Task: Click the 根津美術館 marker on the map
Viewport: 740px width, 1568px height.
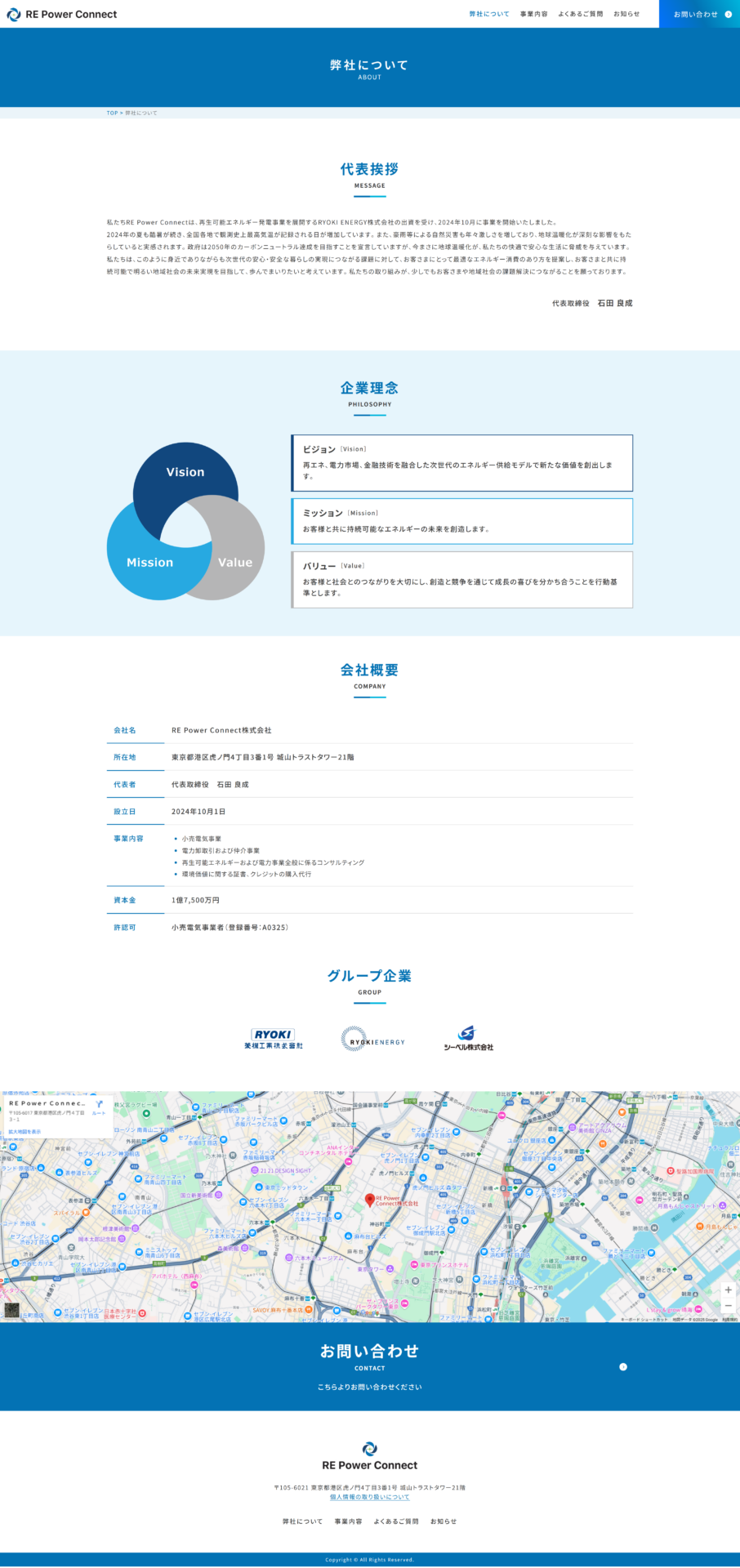Action: point(135,1228)
